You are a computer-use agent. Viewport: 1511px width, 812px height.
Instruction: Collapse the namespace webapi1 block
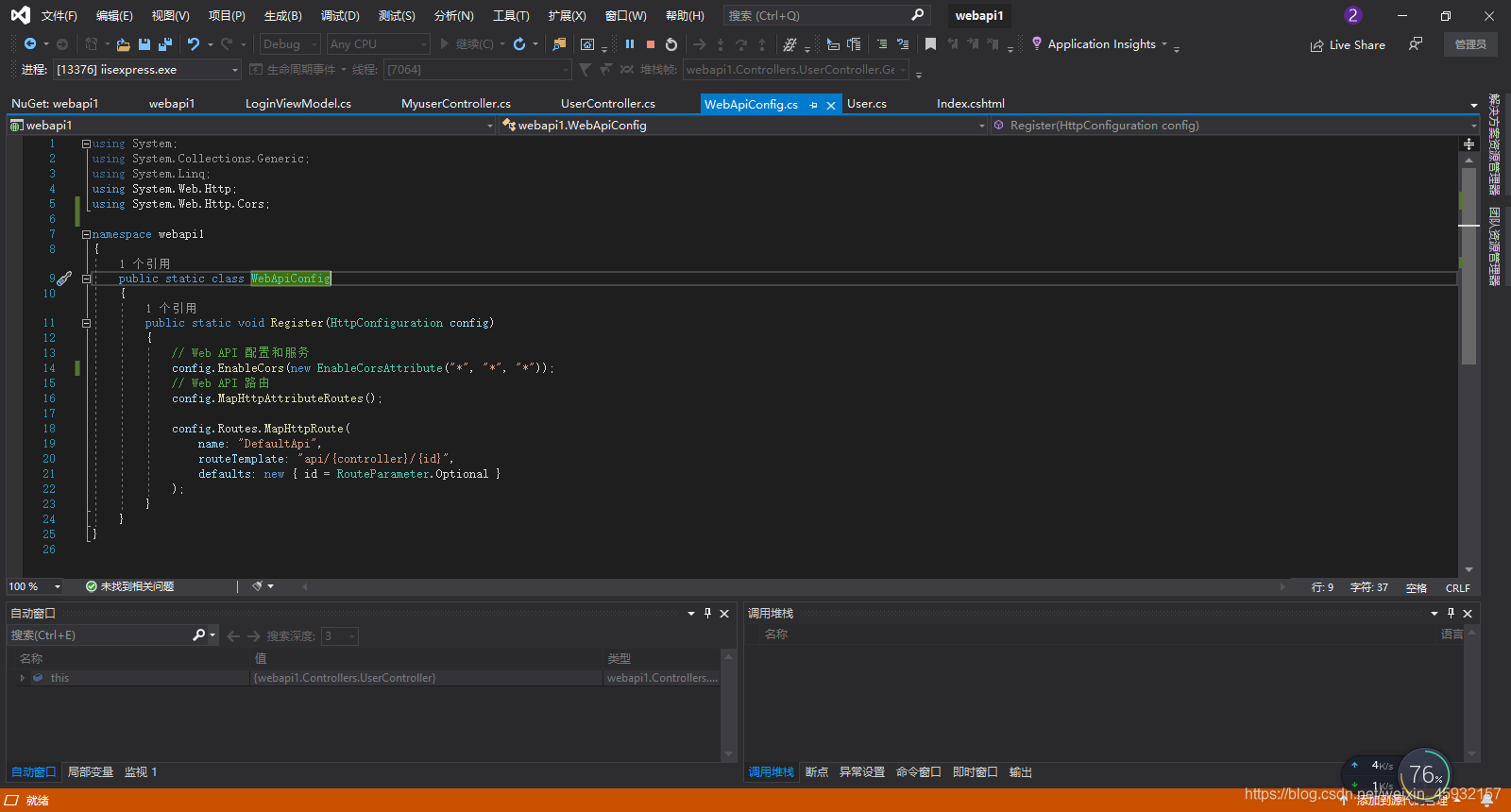click(86, 234)
